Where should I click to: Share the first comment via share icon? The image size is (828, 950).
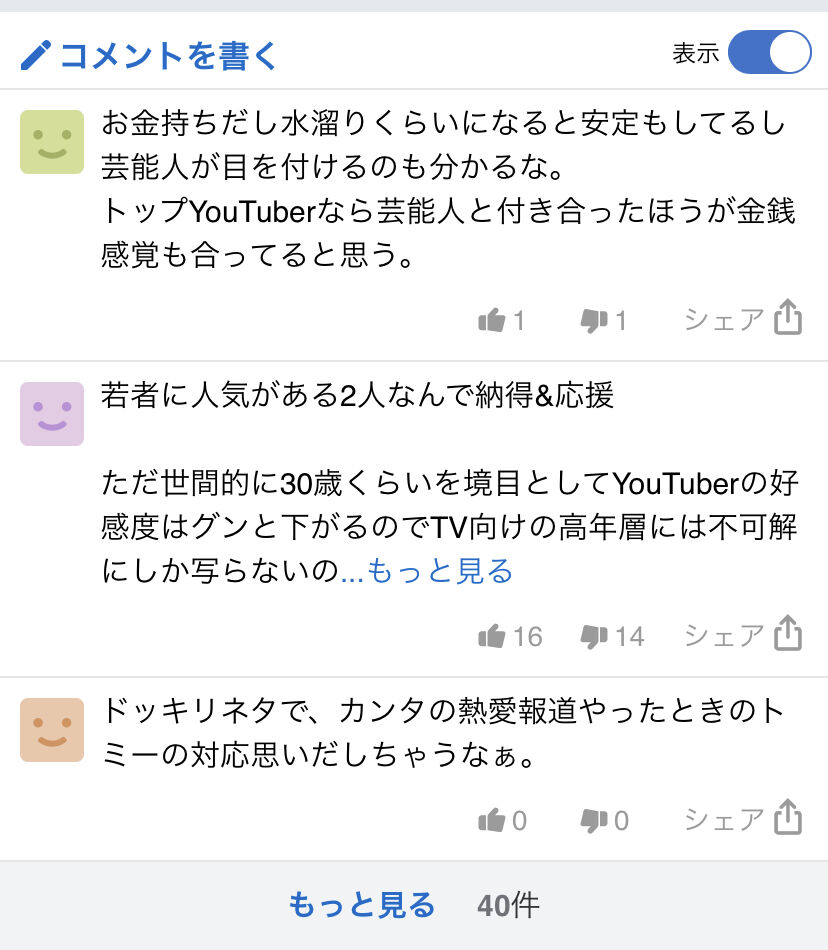tap(787, 317)
